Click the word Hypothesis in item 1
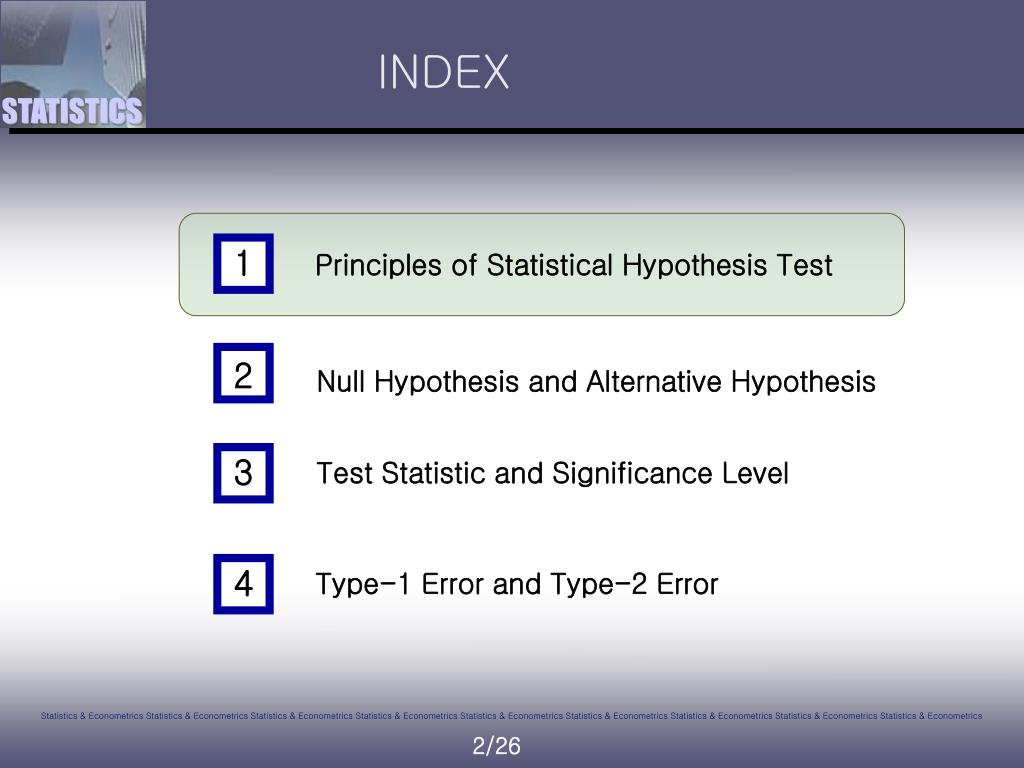1024x768 pixels. tap(694, 266)
